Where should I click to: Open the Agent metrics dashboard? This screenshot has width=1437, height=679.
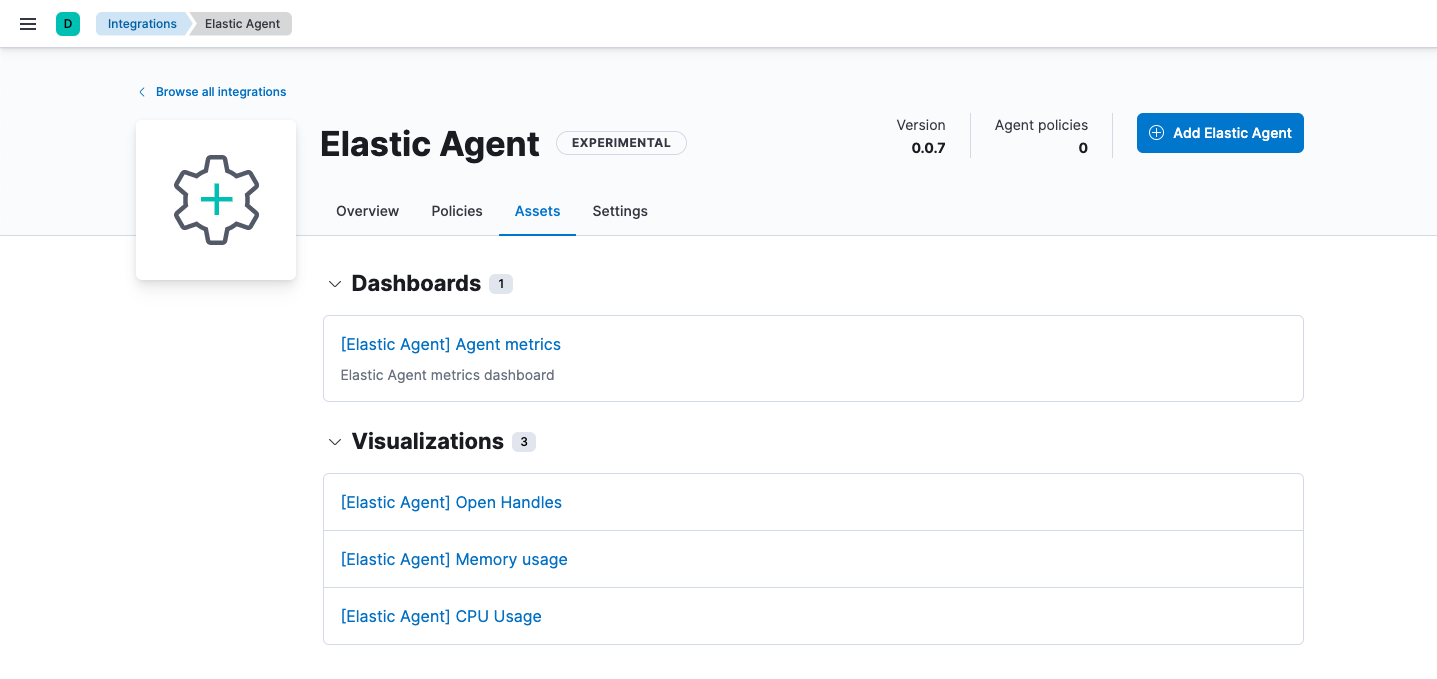450,344
